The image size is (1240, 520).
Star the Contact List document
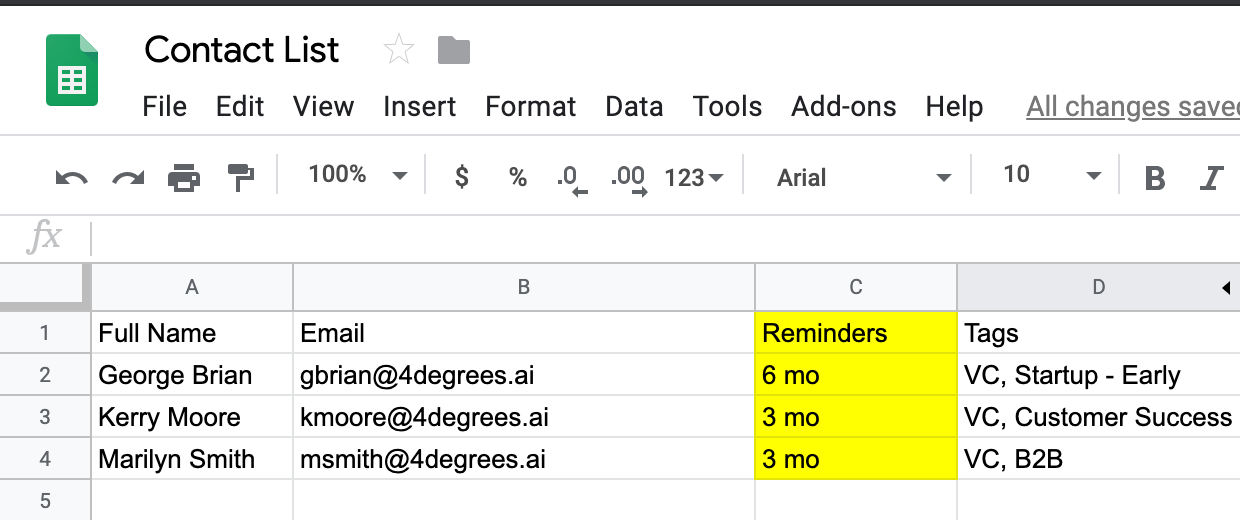399,49
